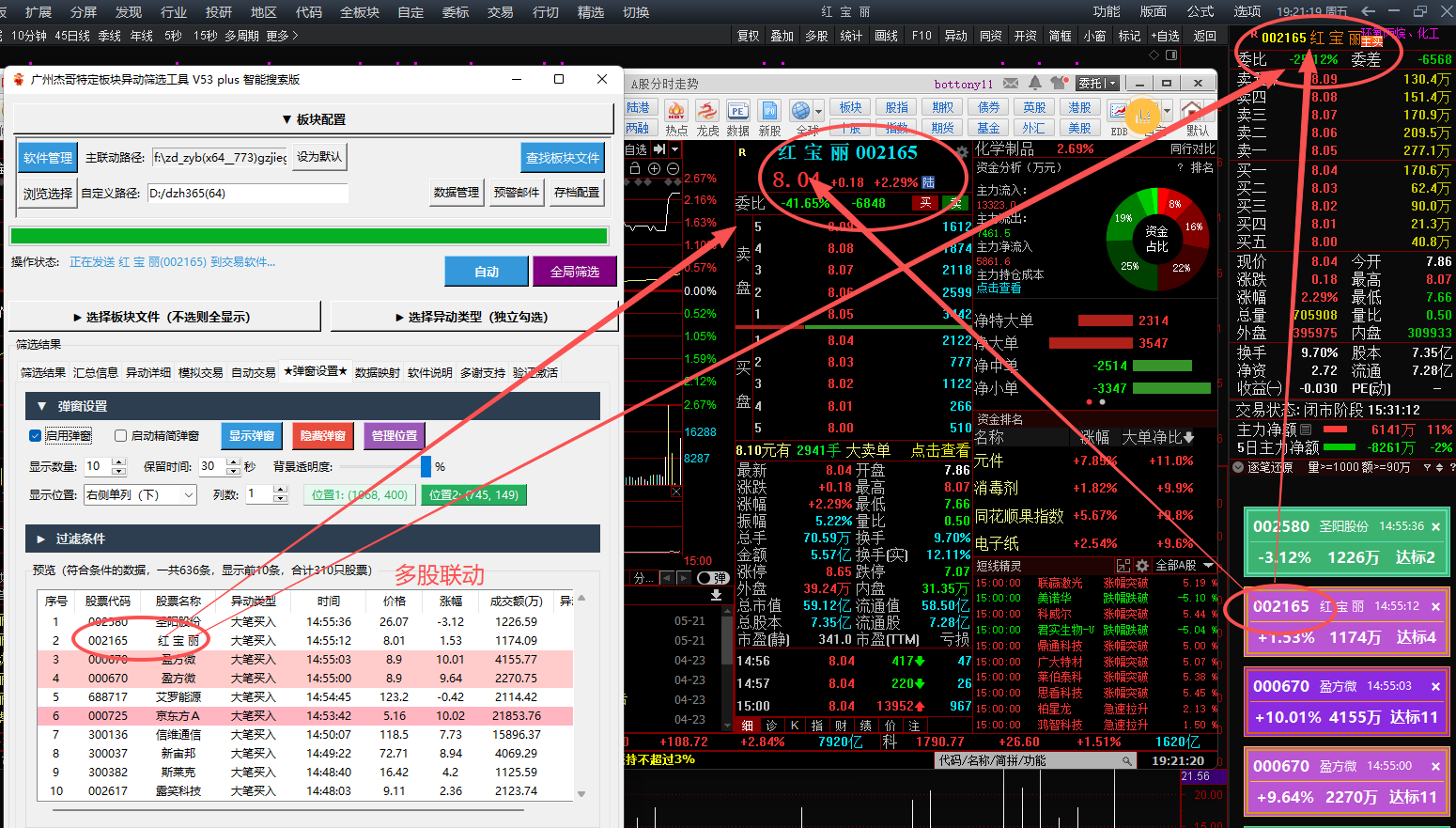Viewport: 1456px width, 828px height.
Task: Click the purple 全局筛选 button
Action: pos(575,272)
